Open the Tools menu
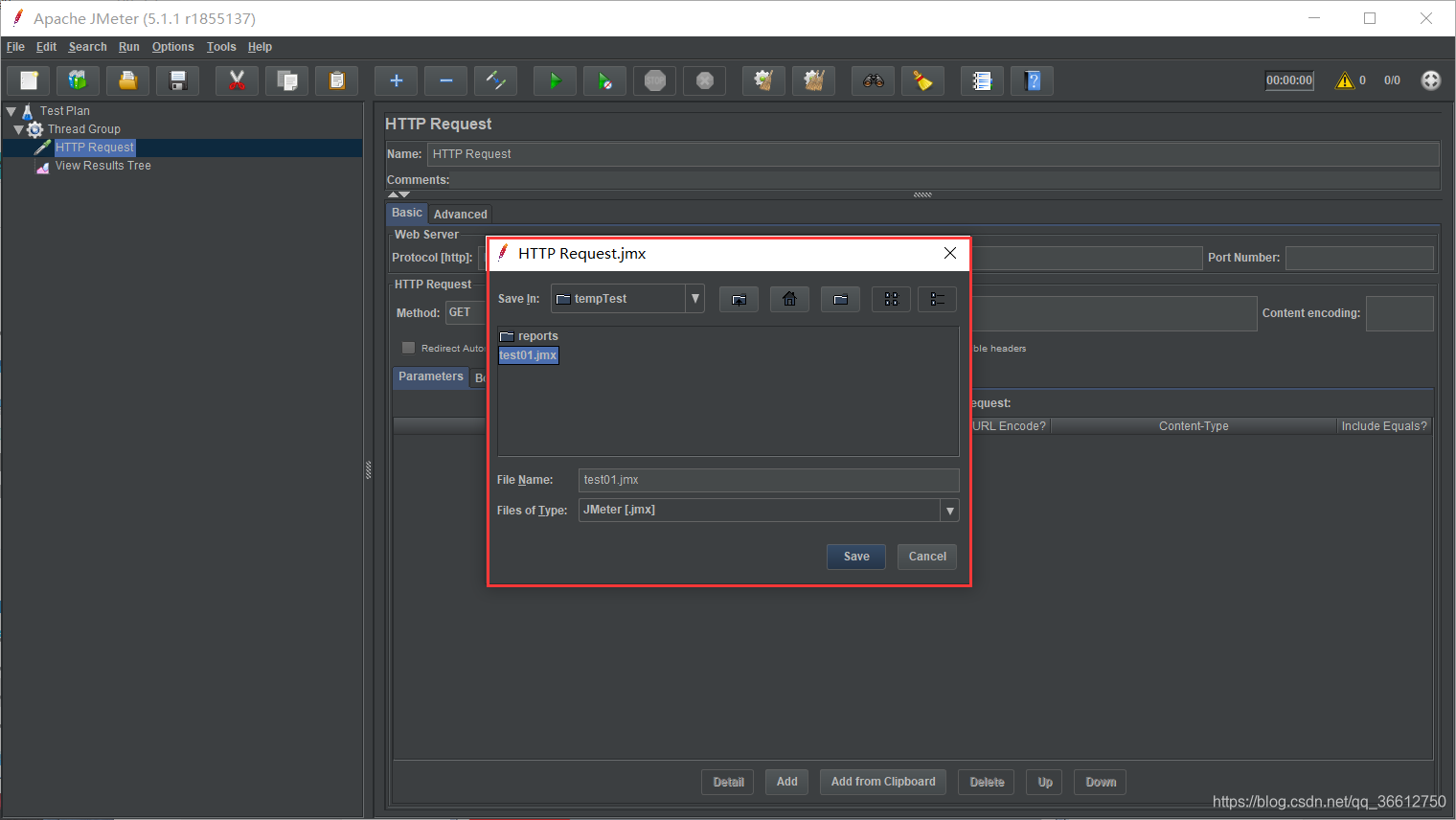This screenshot has height=820, width=1456. coord(221,47)
